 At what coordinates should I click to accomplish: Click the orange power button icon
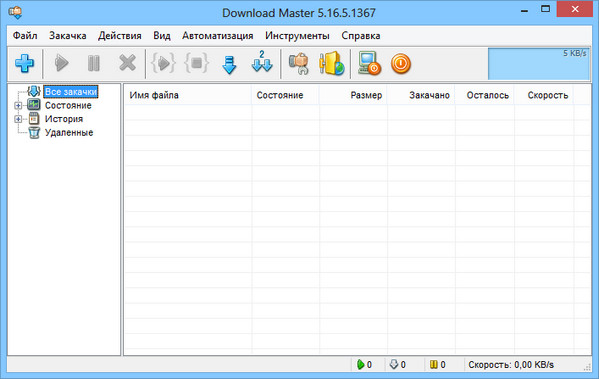[401, 63]
